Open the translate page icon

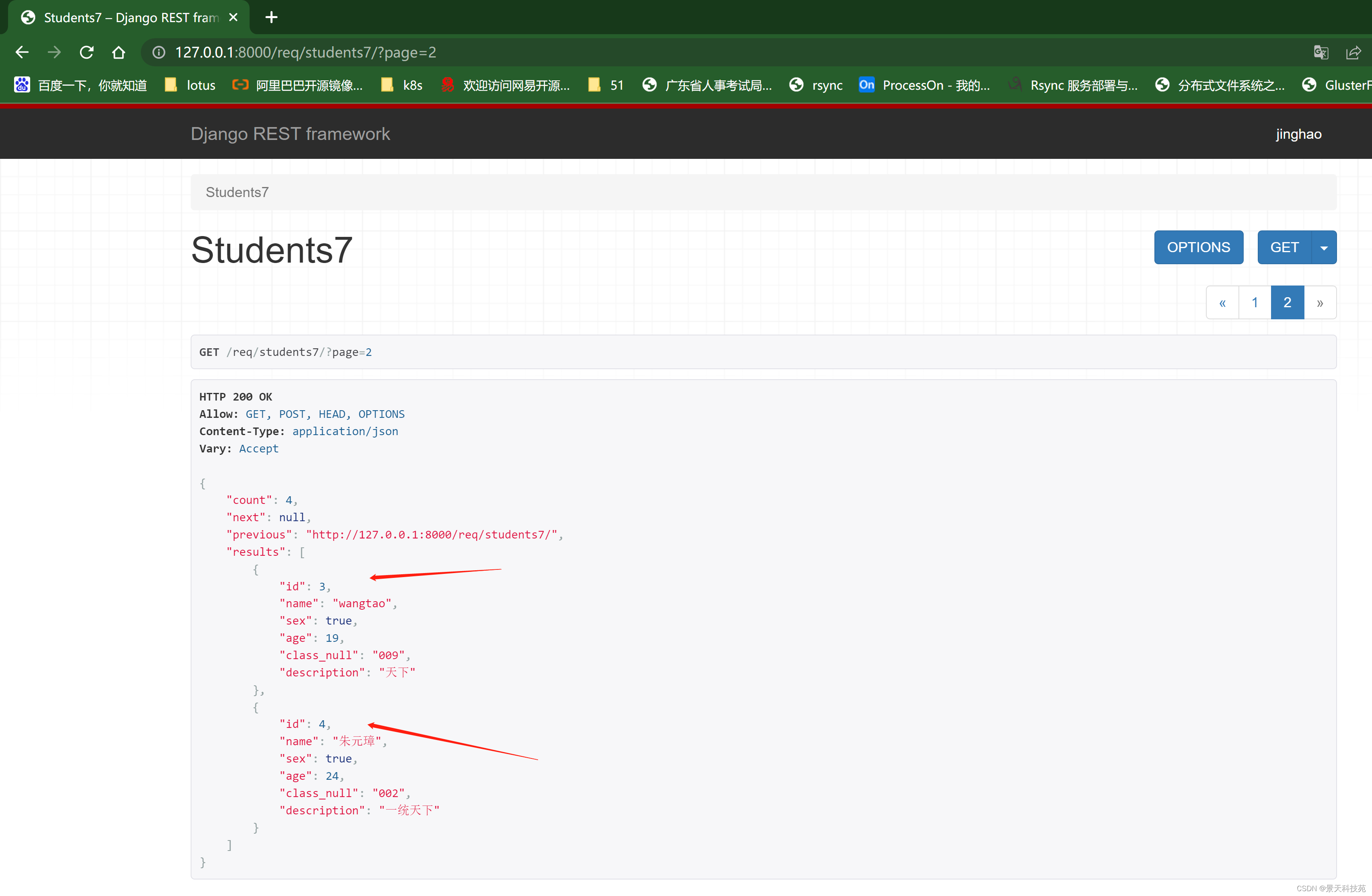[x=1321, y=52]
